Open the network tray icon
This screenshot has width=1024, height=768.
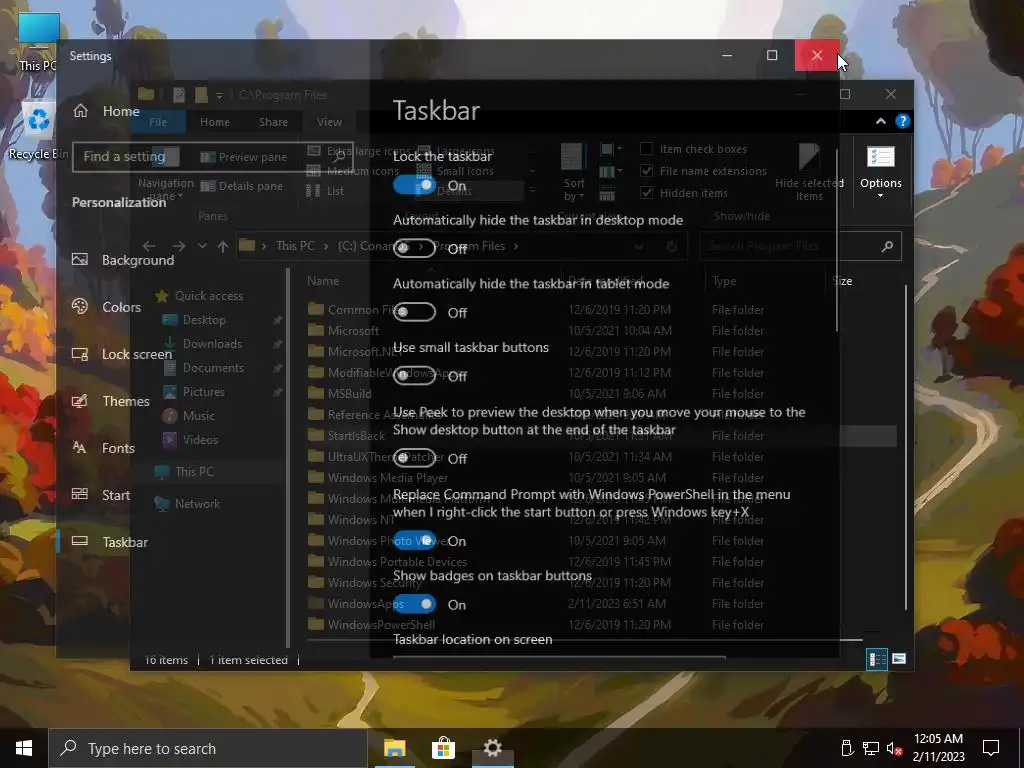pyautogui.click(x=871, y=748)
